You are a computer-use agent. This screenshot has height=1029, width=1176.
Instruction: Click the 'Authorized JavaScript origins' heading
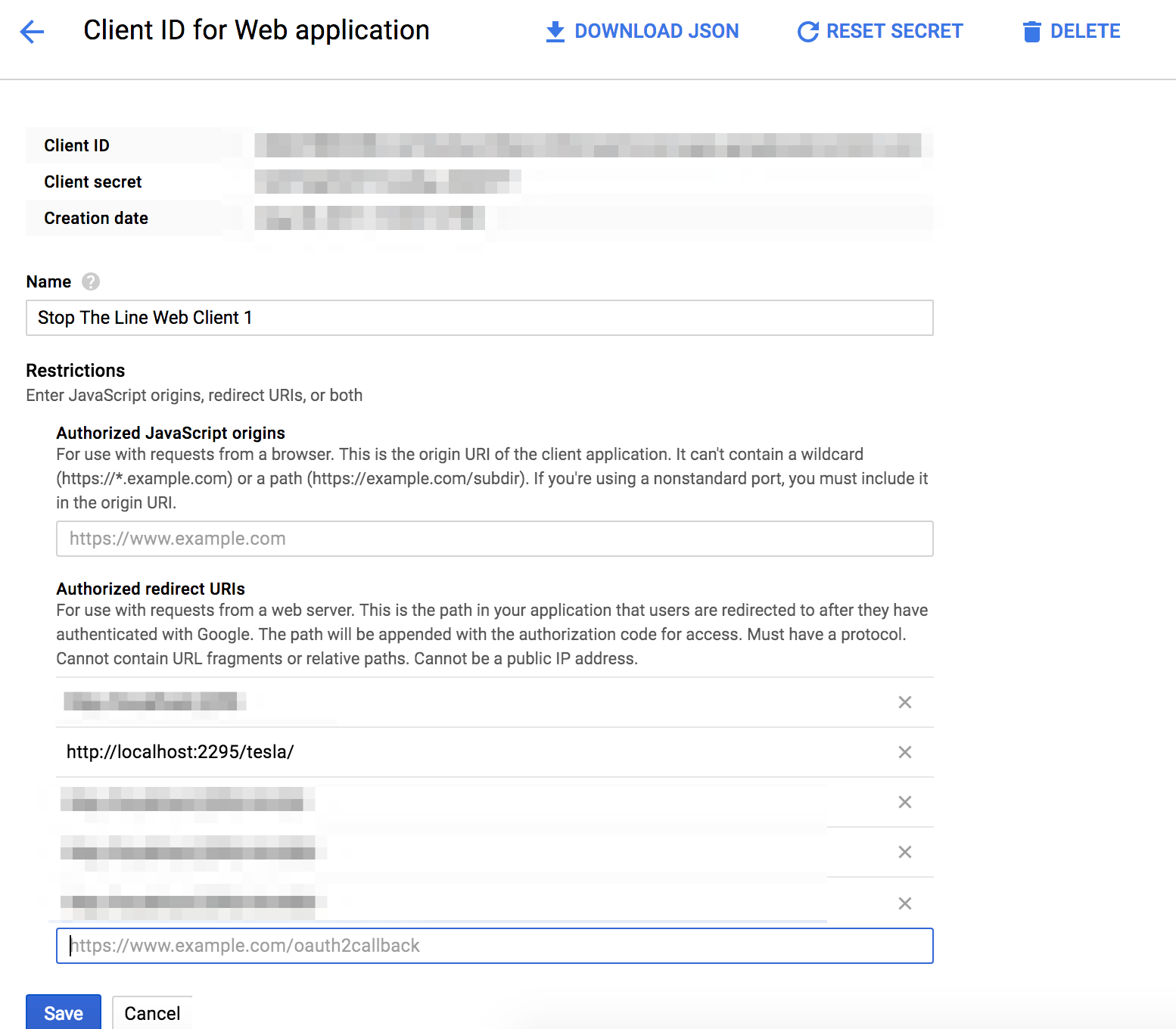coord(171,433)
